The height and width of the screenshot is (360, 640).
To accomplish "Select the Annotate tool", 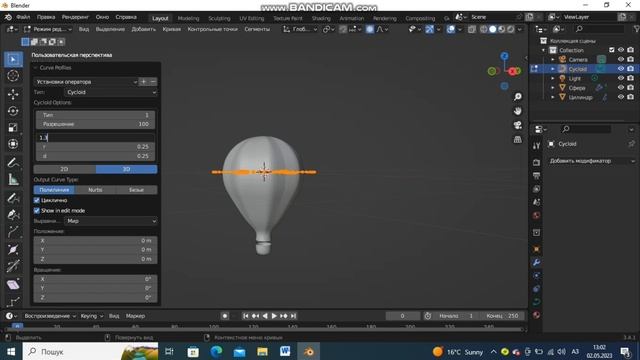I will pos(13,162).
